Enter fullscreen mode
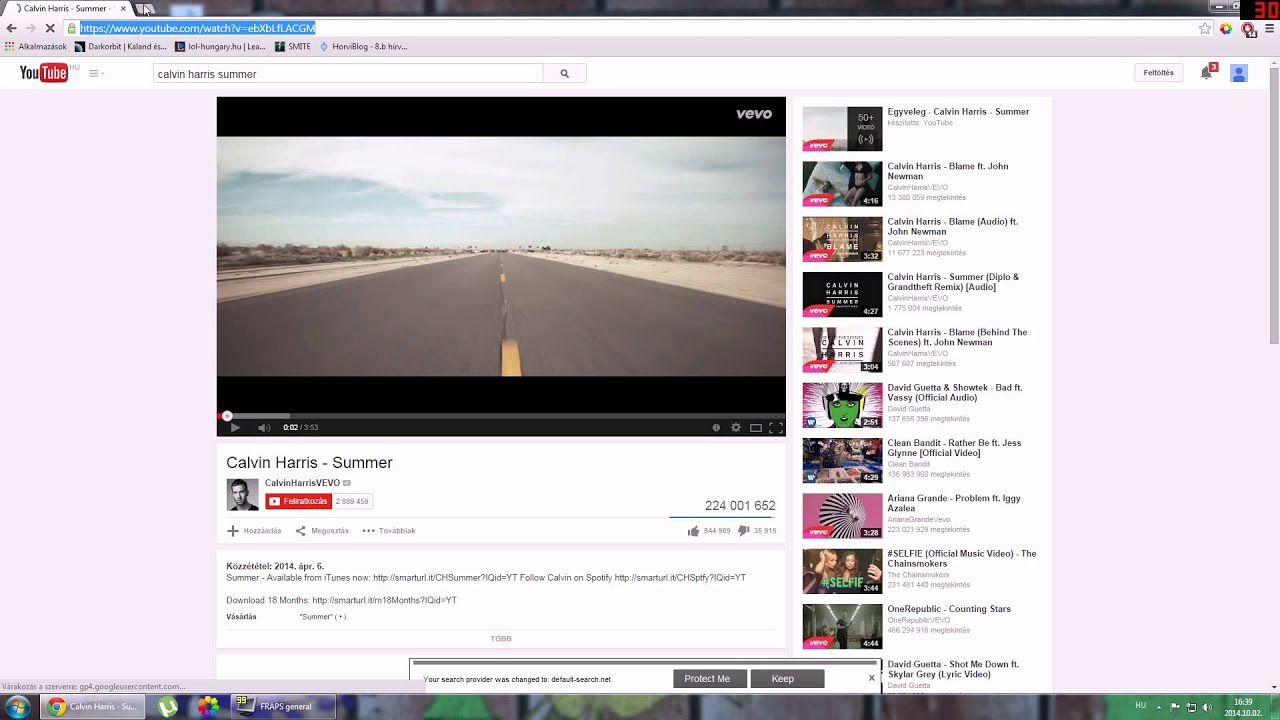Screen dimensions: 1280x720 pos(775,427)
